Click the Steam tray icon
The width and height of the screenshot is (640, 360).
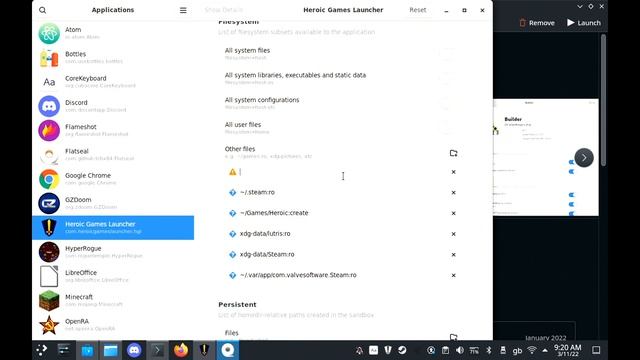click(402, 350)
